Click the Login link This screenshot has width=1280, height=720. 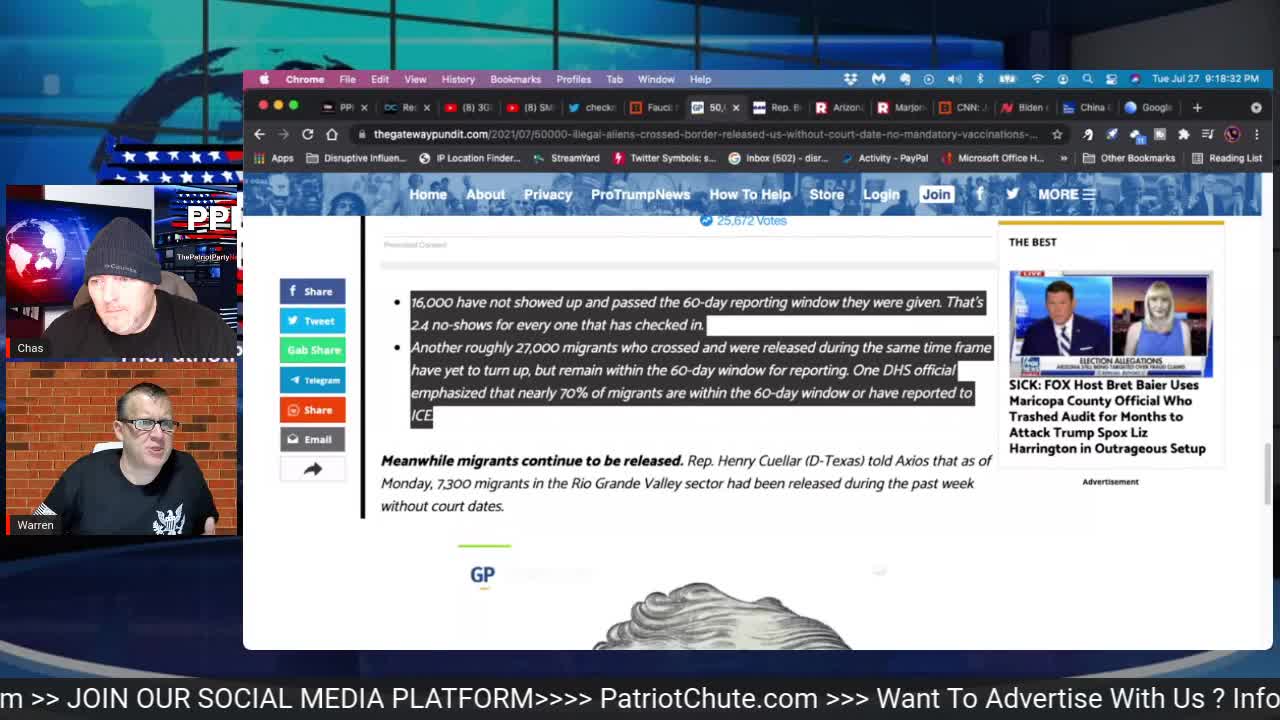(x=881, y=194)
